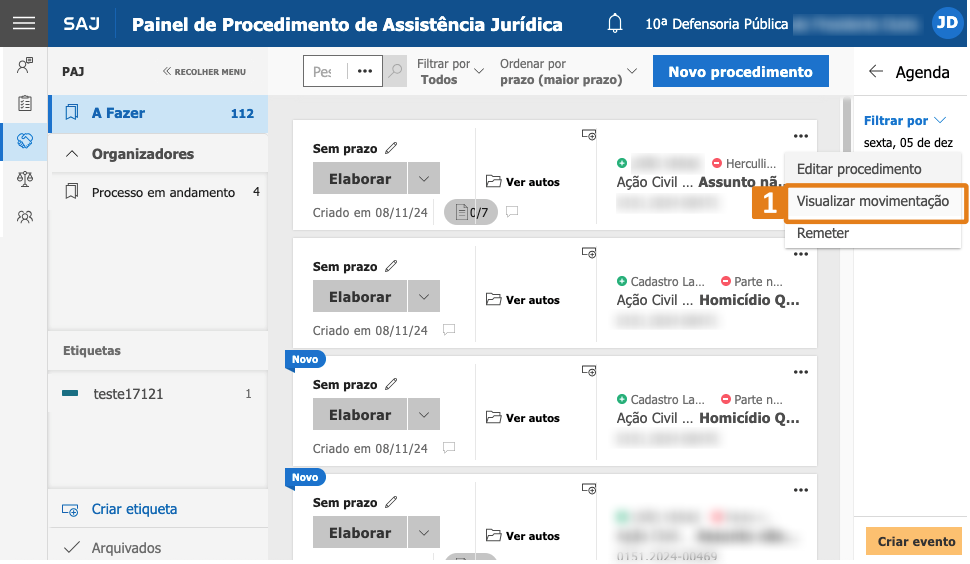The image size is (970, 564).
Task: Click Elaborar on the first card
Action: tap(360, 179)
